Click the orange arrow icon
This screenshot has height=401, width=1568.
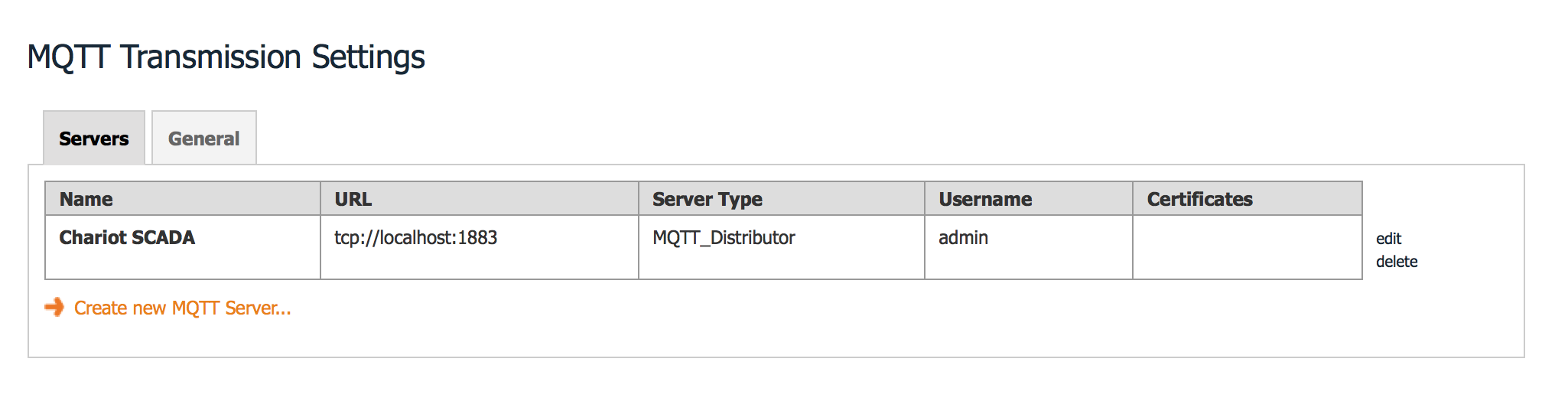coord(54,308)
